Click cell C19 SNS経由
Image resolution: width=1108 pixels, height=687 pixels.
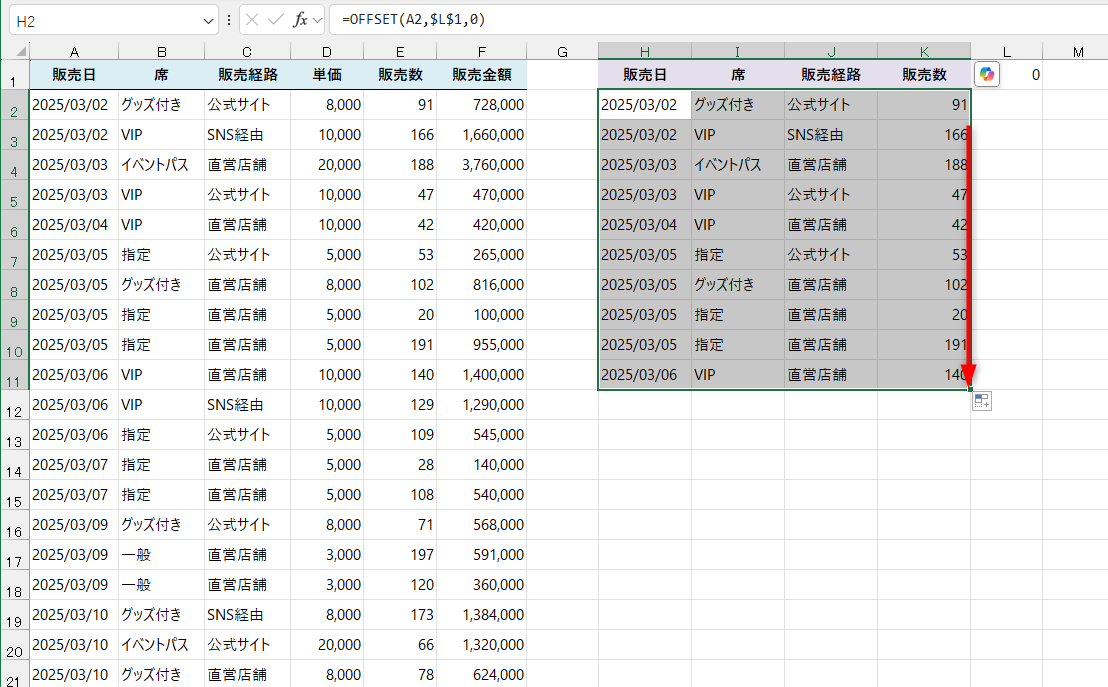(247, 615)
